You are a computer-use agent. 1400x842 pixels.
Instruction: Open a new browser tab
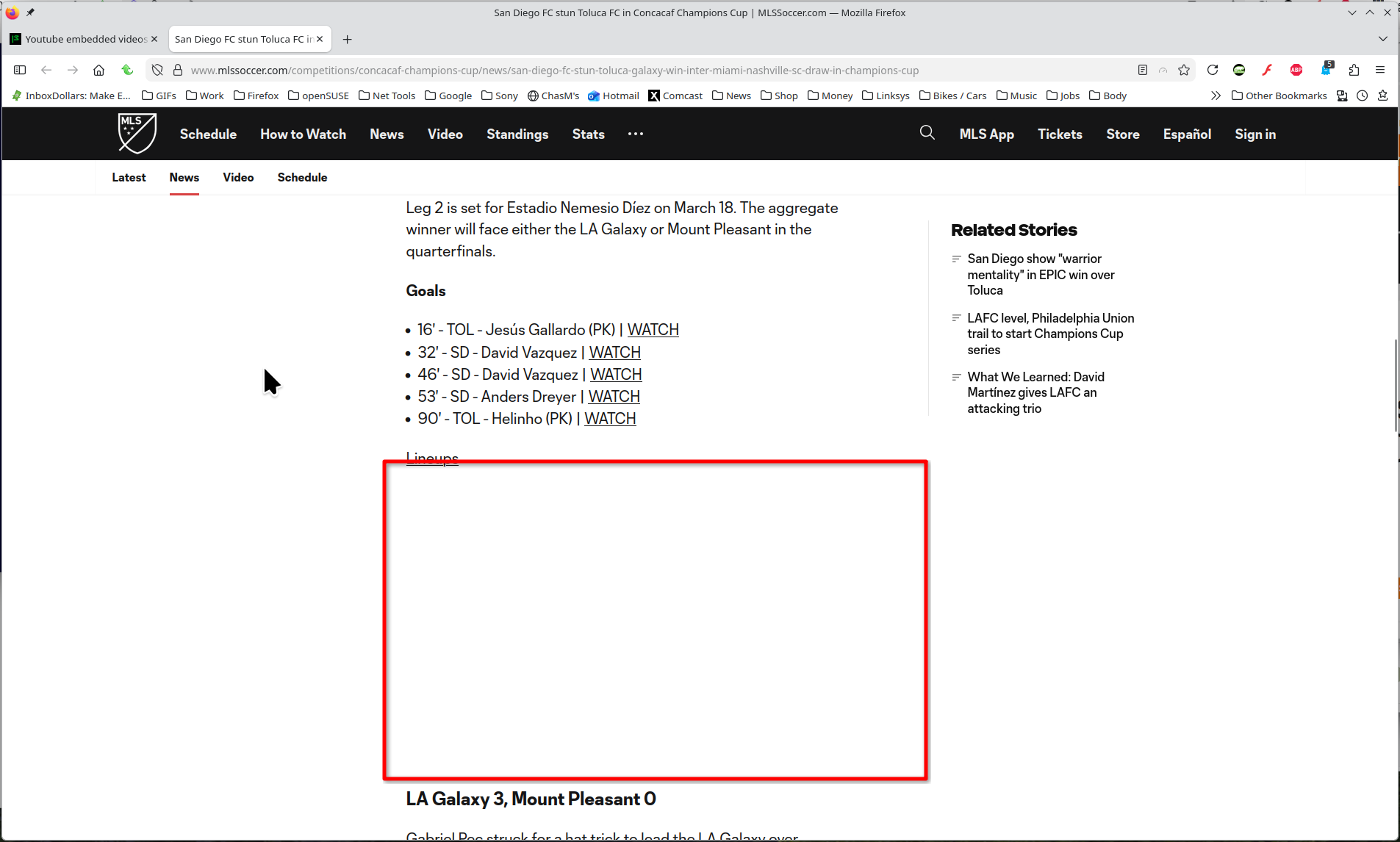(x=348, y=40)
